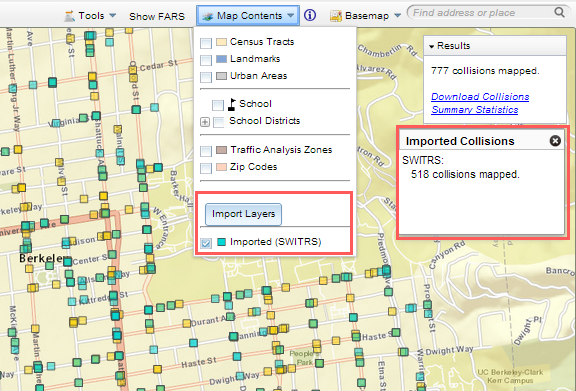Select Show FARS in the toolbar
This screenshot has height=391, width=576.
(157, 16)
